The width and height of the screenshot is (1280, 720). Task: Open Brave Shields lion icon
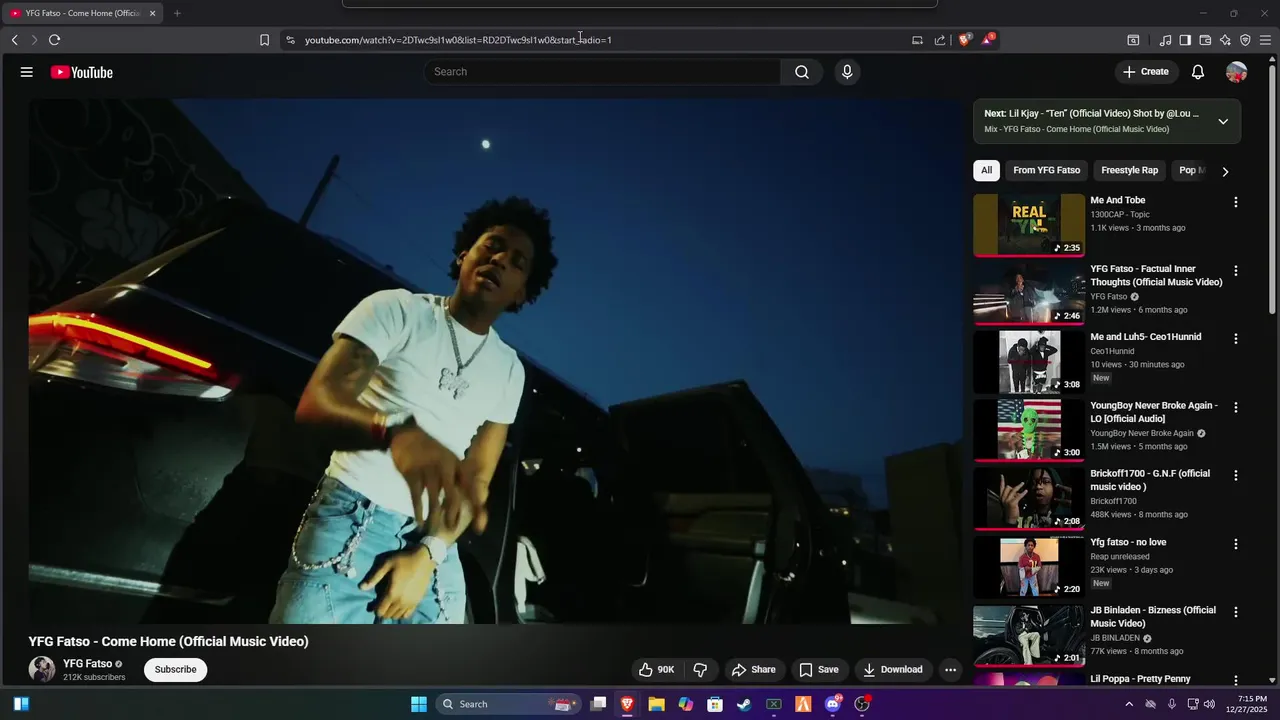point(965,40)
